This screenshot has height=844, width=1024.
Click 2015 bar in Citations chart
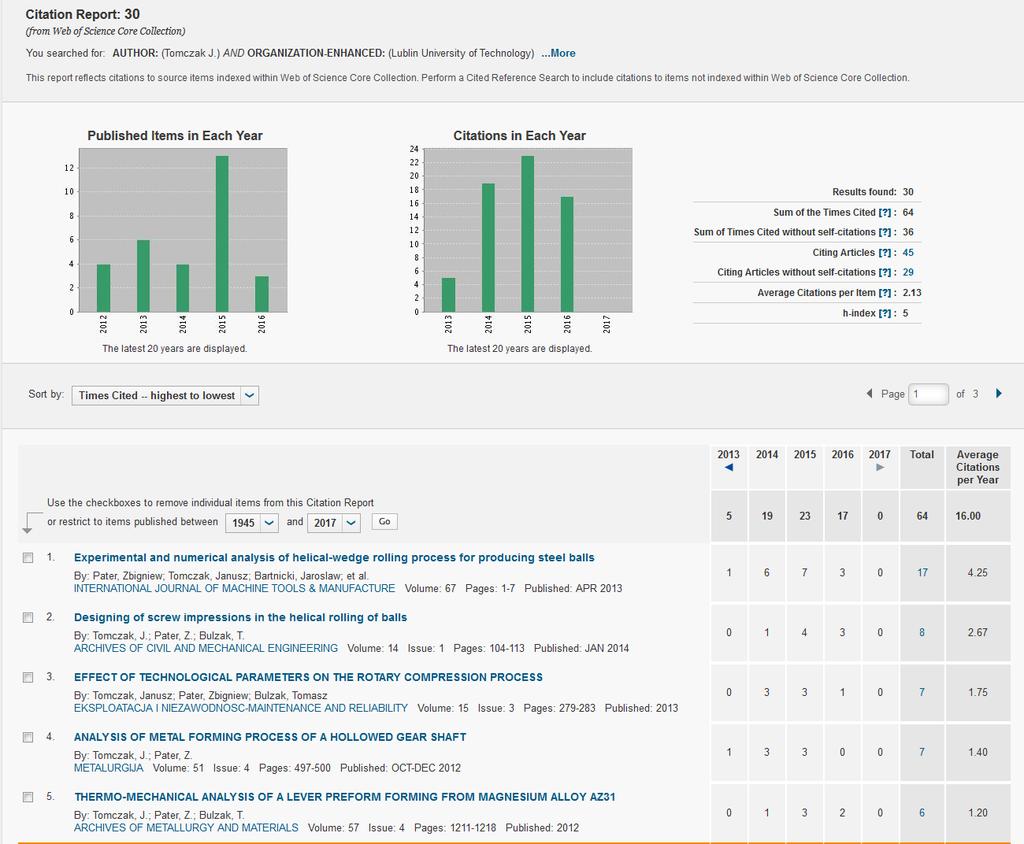pos(528,234)
